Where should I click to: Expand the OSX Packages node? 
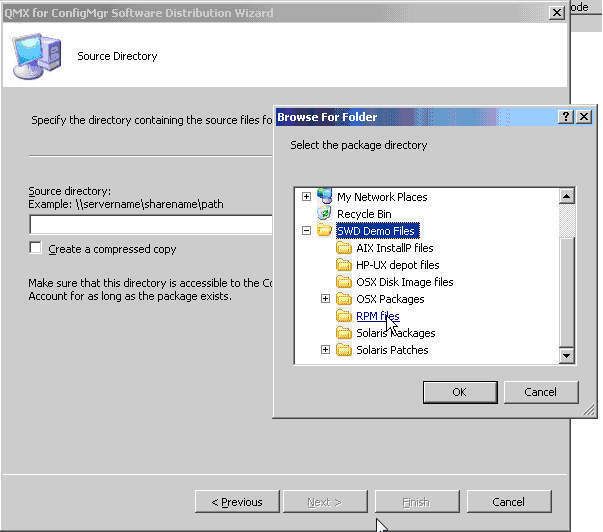click(325, 299)
